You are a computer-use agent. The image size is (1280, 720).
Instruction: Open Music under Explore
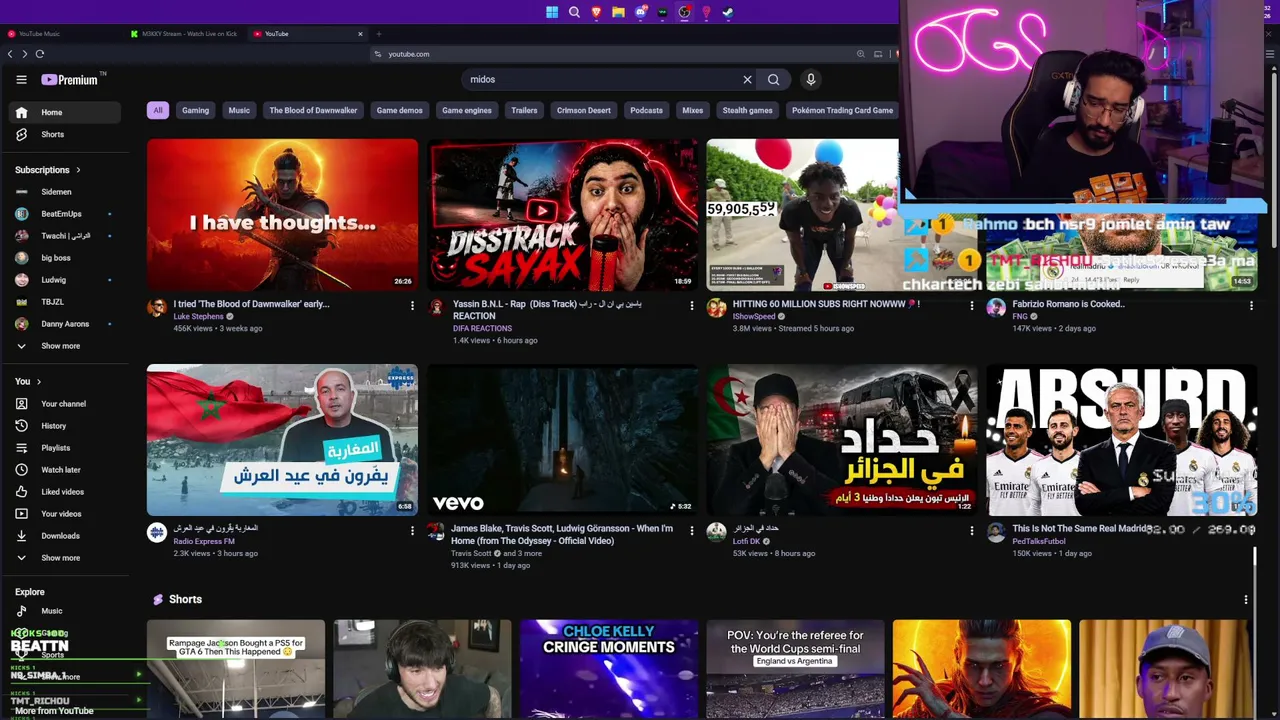64,611
